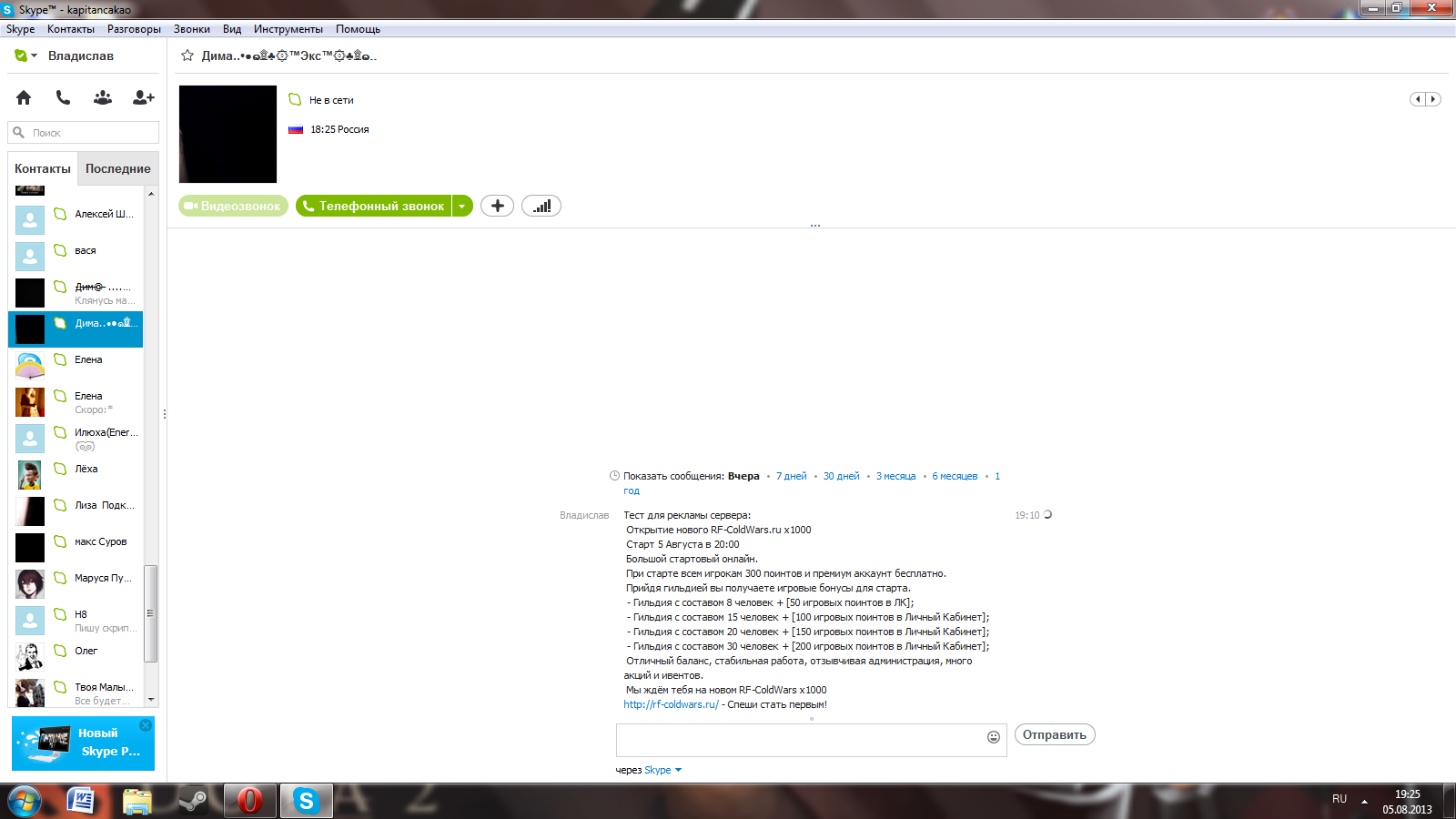Screen dimensions: 1456x819
Task: Expand the через Skype send method dropdown
Action: (678, 770)
